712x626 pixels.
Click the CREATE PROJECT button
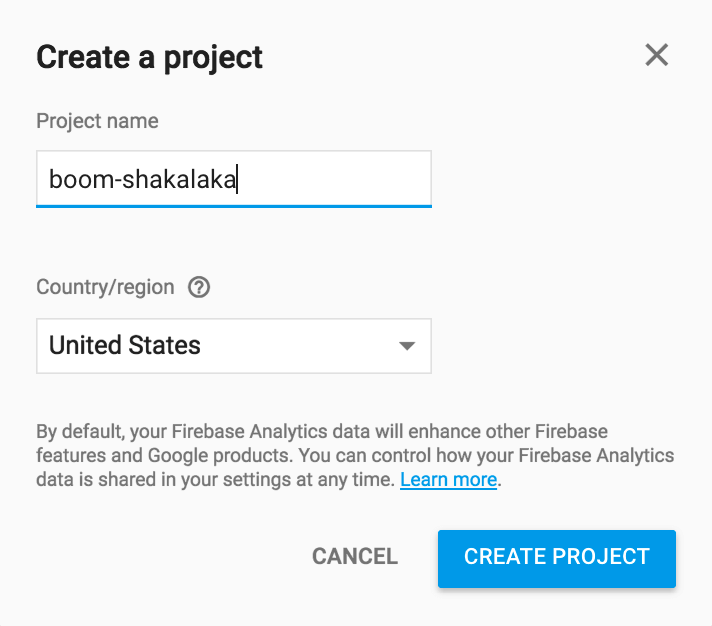click(x=557, y=559)
